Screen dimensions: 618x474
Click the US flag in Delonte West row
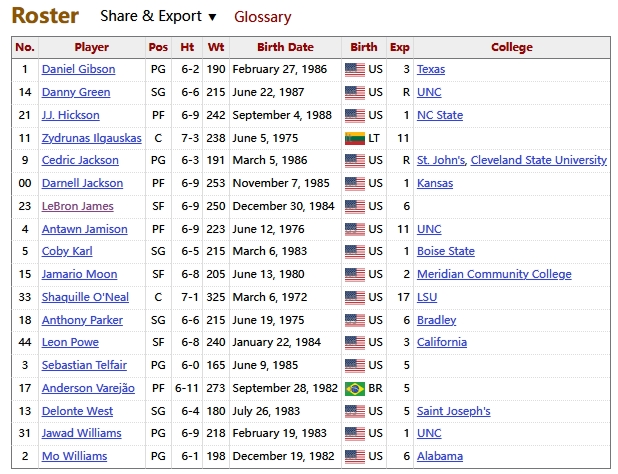354,411
